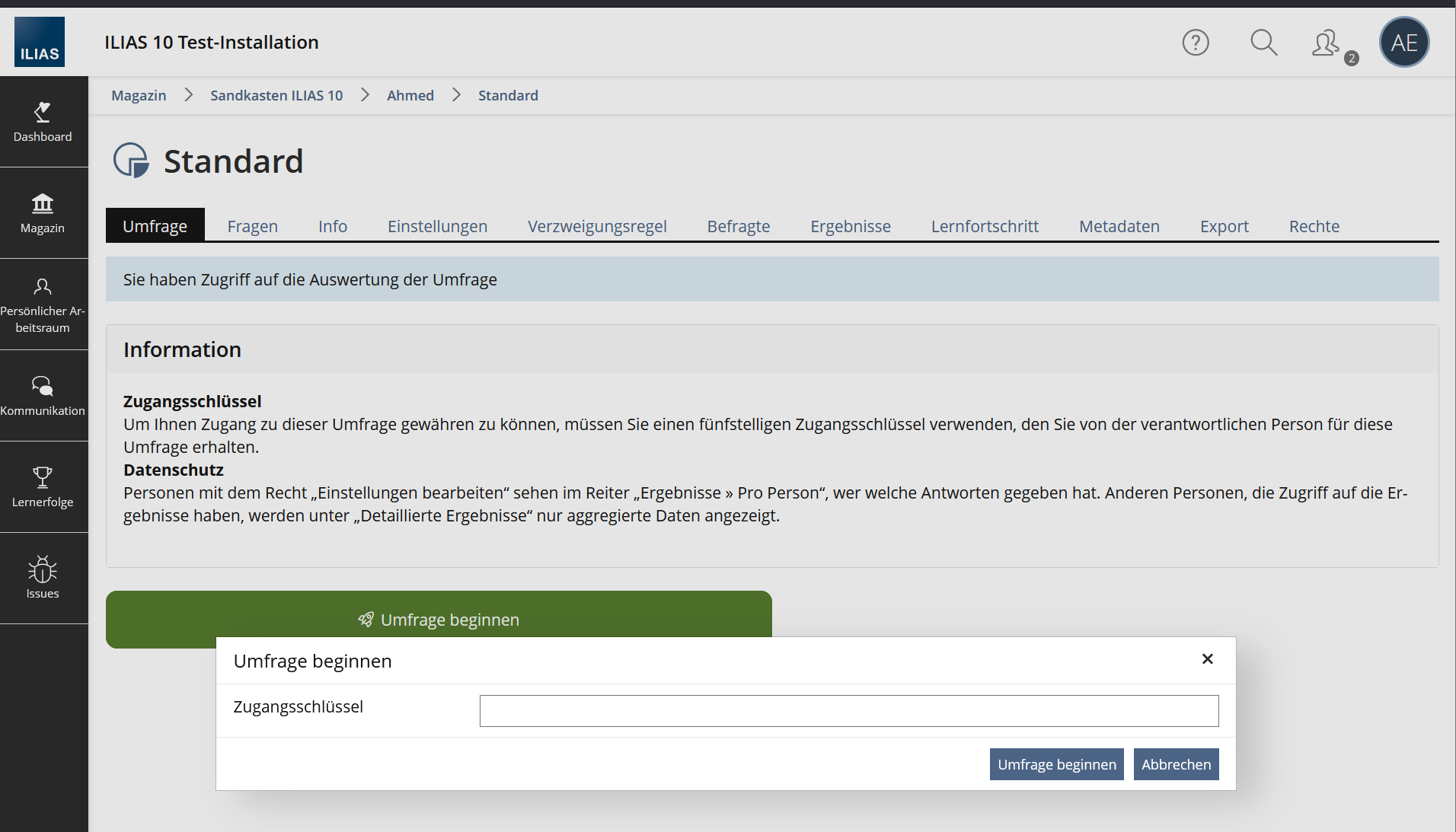The width and height of the screenshot is (1456, 832).
Task: Switch to the Fragen tab
Action: [252, 226]
